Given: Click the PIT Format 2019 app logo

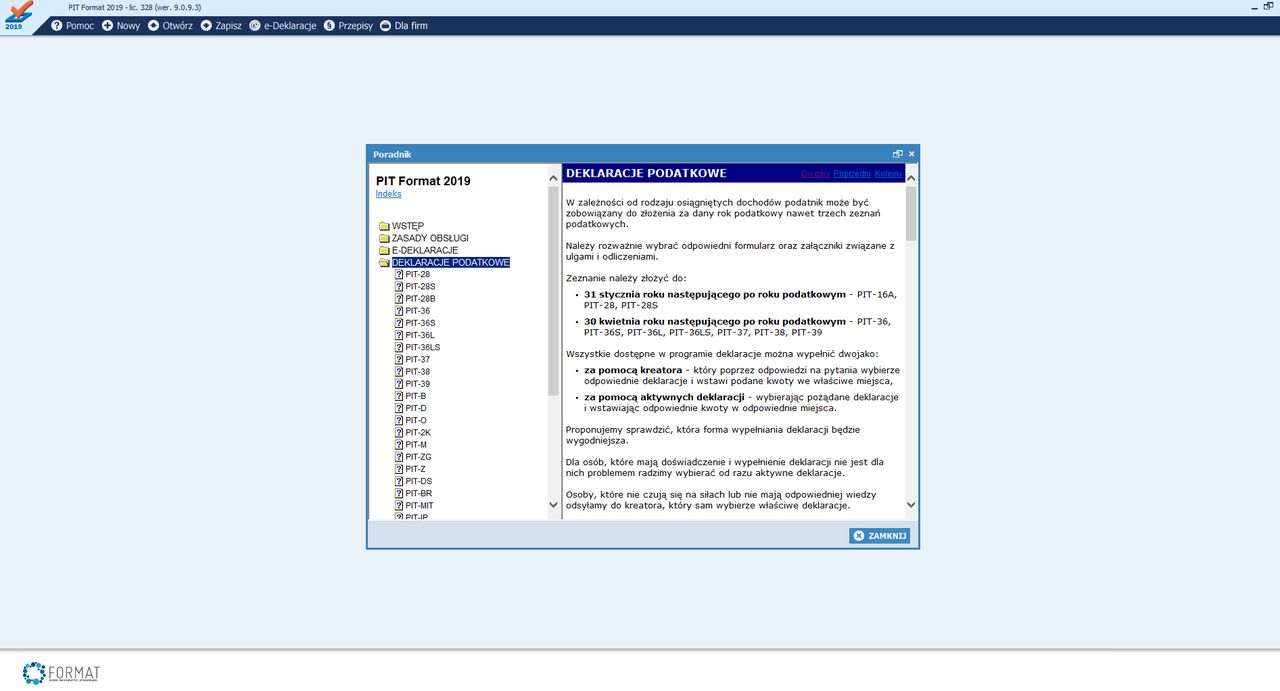Looking at the screenshot, I should (17, 16).
